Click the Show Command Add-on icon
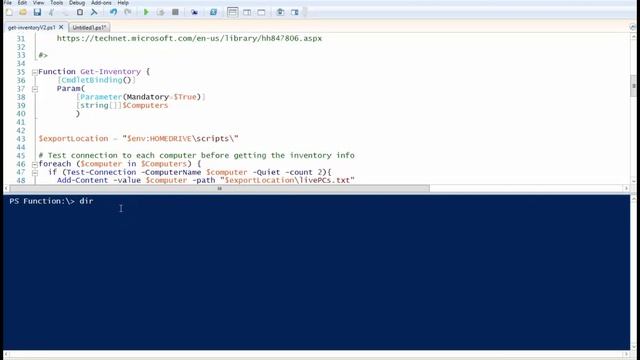The width and height of the screenshot is (640, 360). (x=295, y=12)
